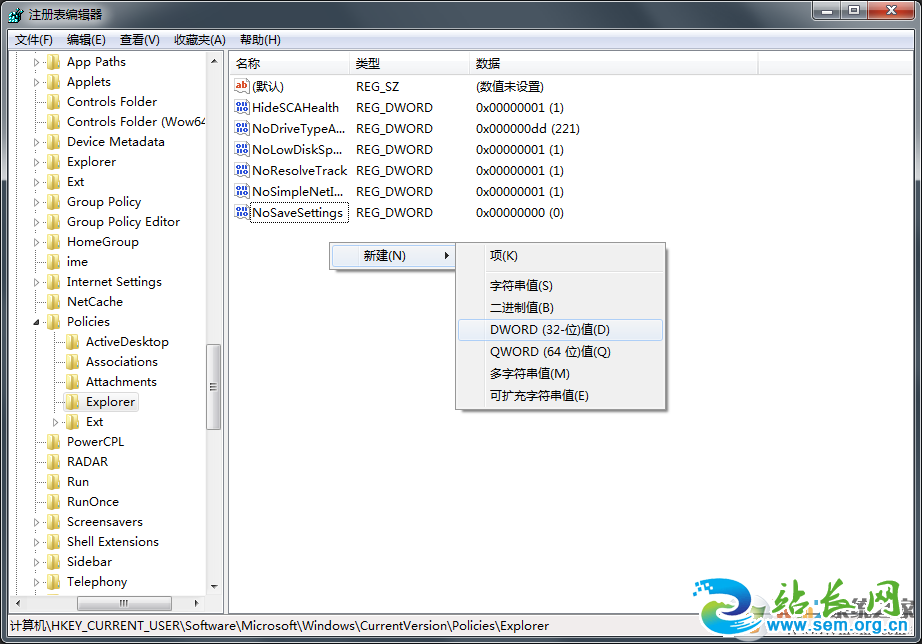The image size is (922, 644).
Task: Click the Screensavers folder icon
Action: 54,522
